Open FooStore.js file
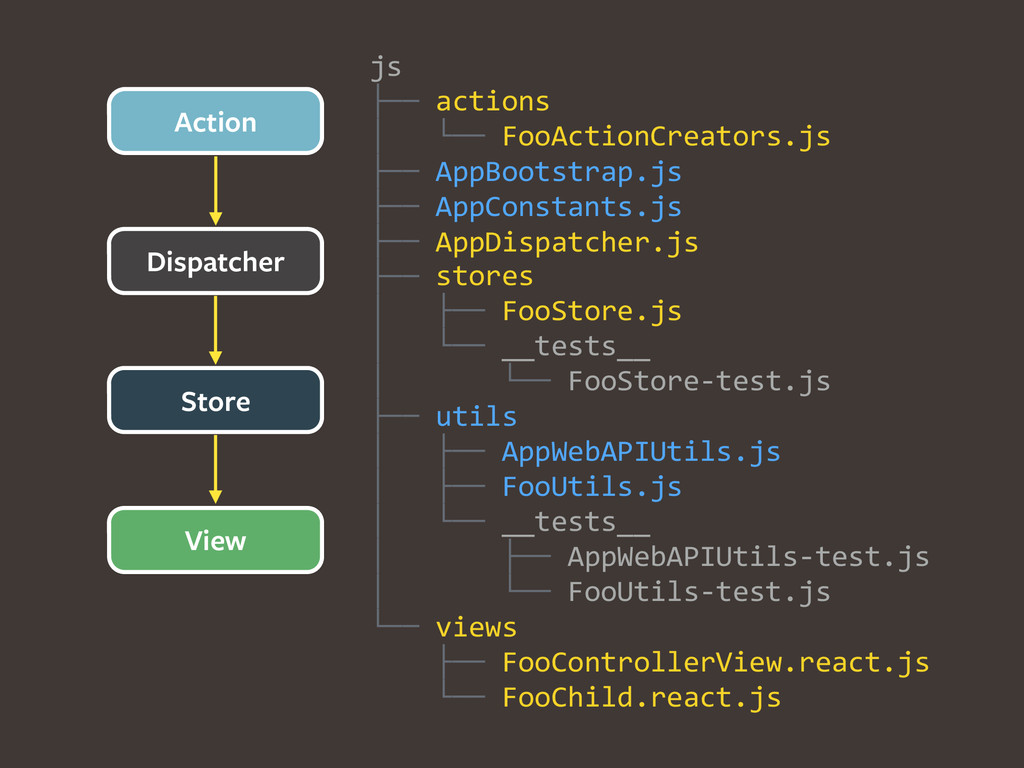The image size is (1024, 768). (x=591, y=312)
